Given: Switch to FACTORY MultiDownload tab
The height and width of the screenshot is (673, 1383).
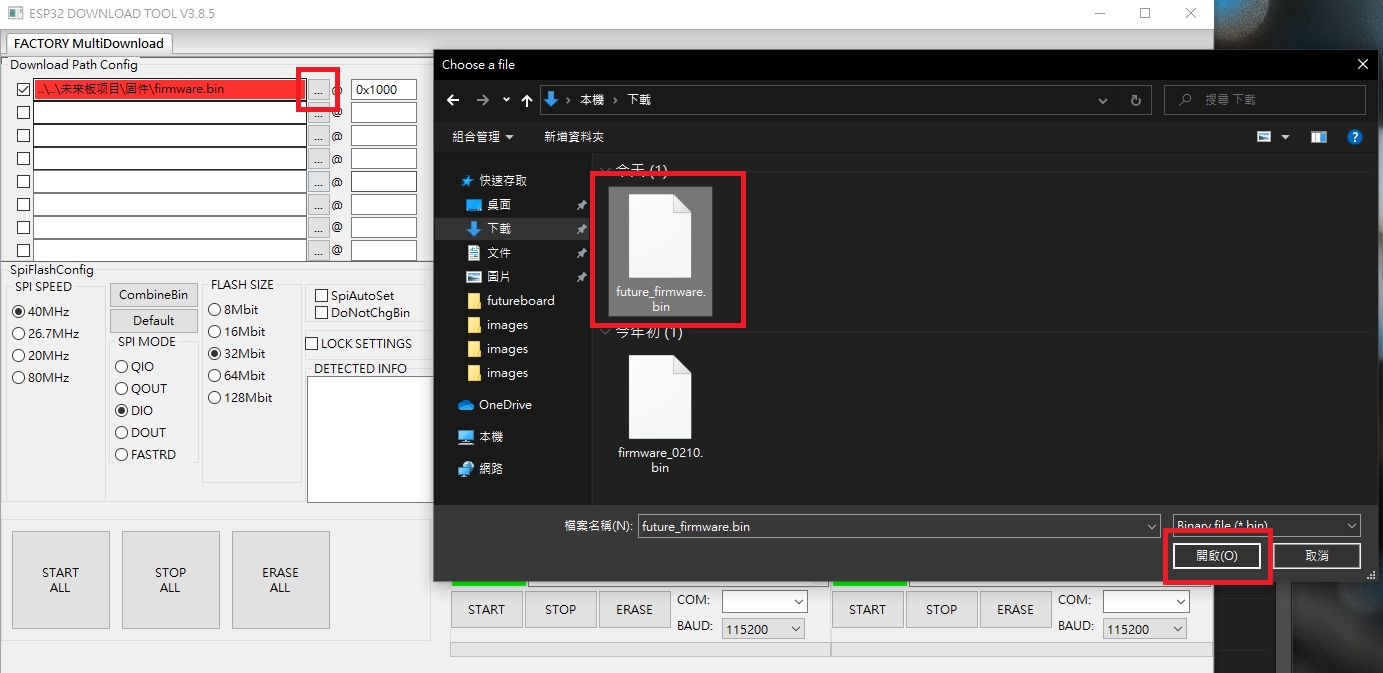Looking at the screenshot, I should coord(89,43).
